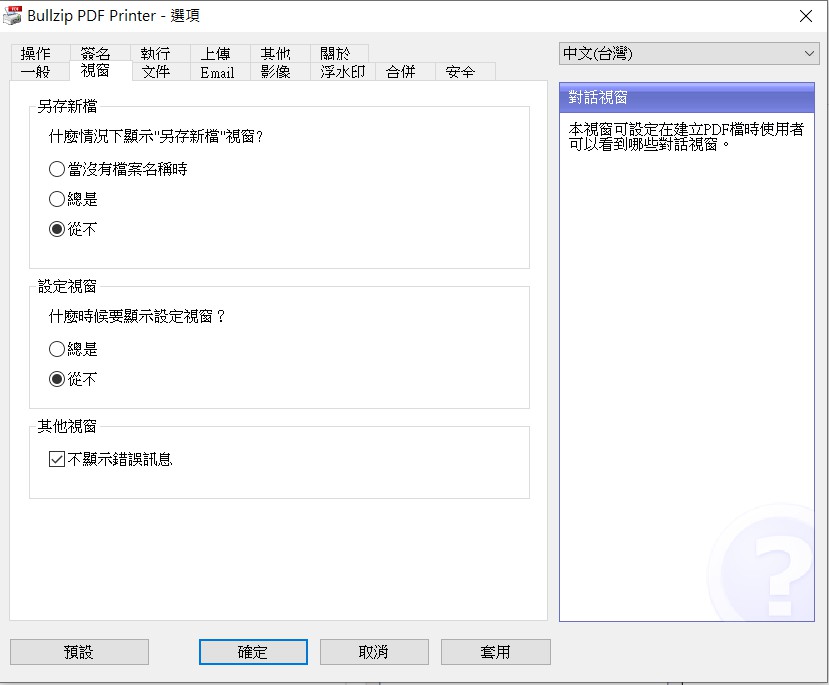Open the 操作 tab
The image size is (829, 685).
click(x=40, y=53)
